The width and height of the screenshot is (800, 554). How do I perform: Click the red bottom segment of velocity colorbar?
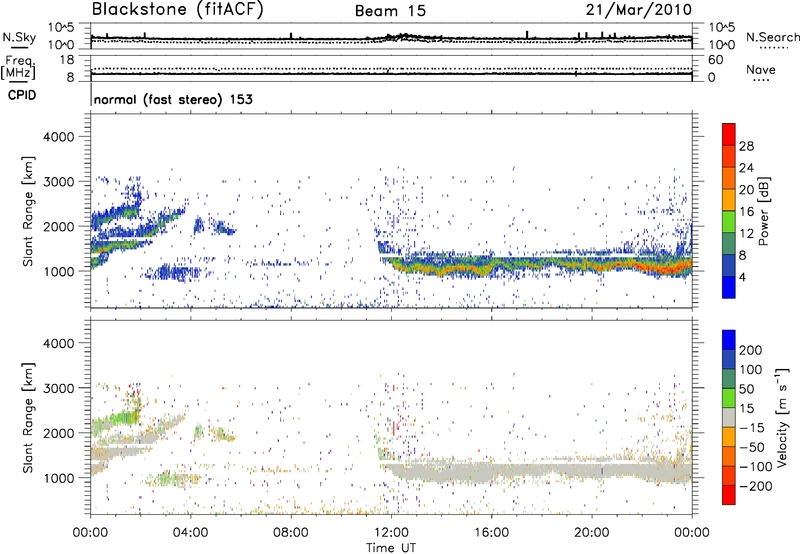pyautogui.click(x=729, y=495)
